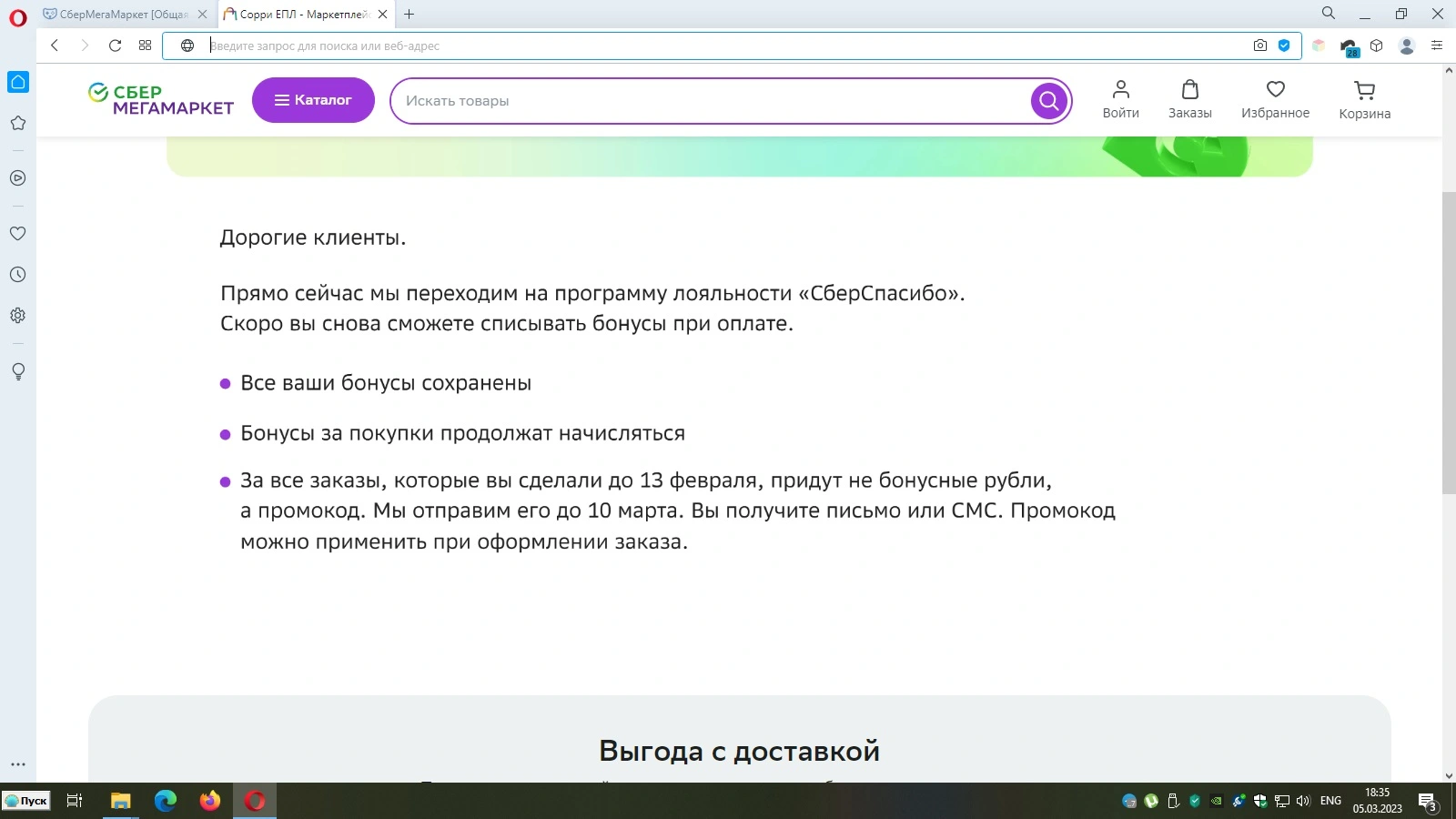Open sidebar heart for Pinboards

coord(18,233)
